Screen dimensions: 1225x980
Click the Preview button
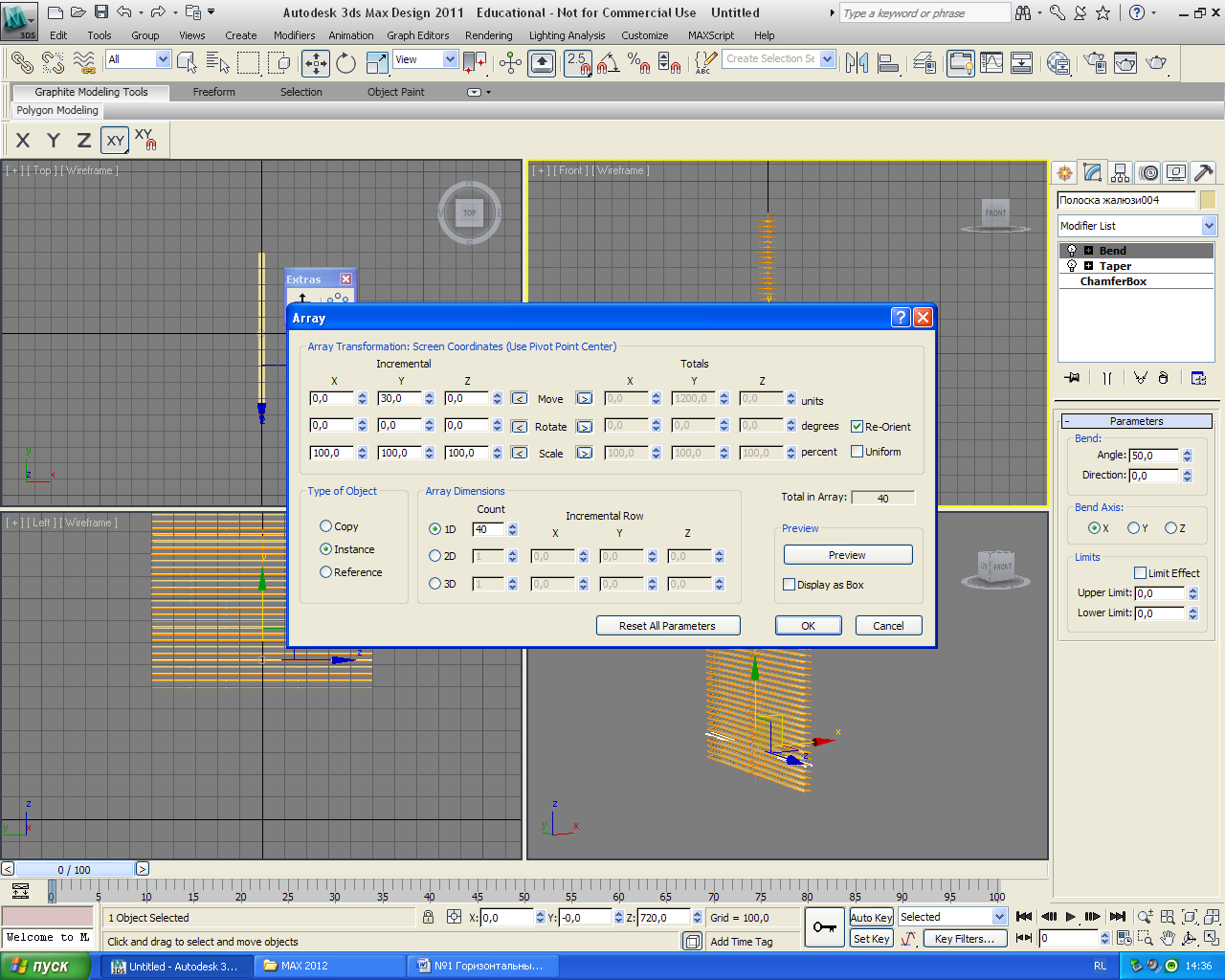click(848, 555)
